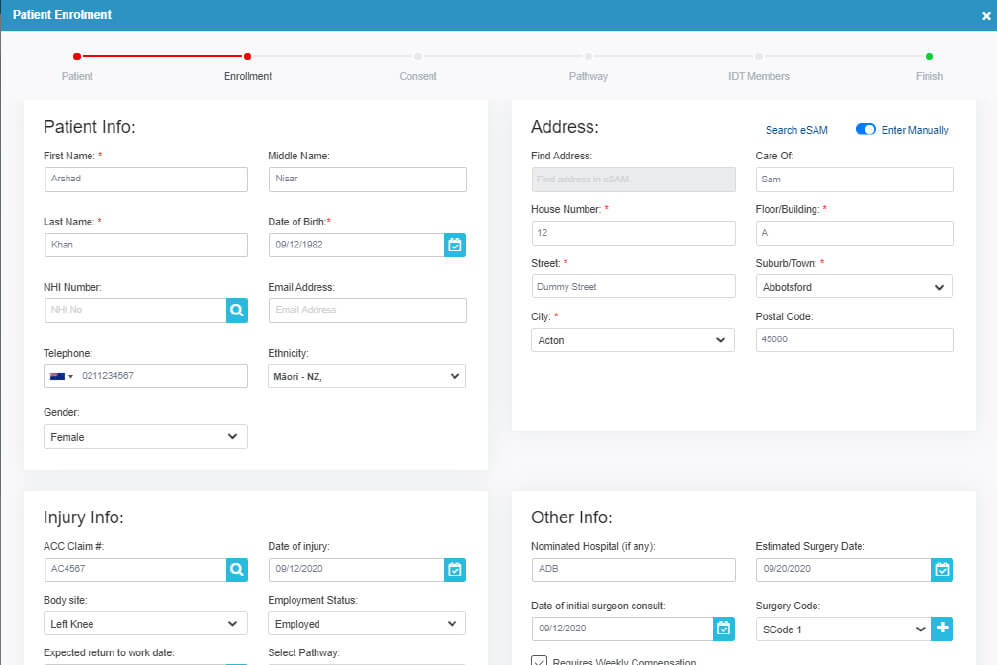Image resolution: width=997 pixels, height=665 pixels.
Task: Click the Telephone number field
Action: point(162,376)
